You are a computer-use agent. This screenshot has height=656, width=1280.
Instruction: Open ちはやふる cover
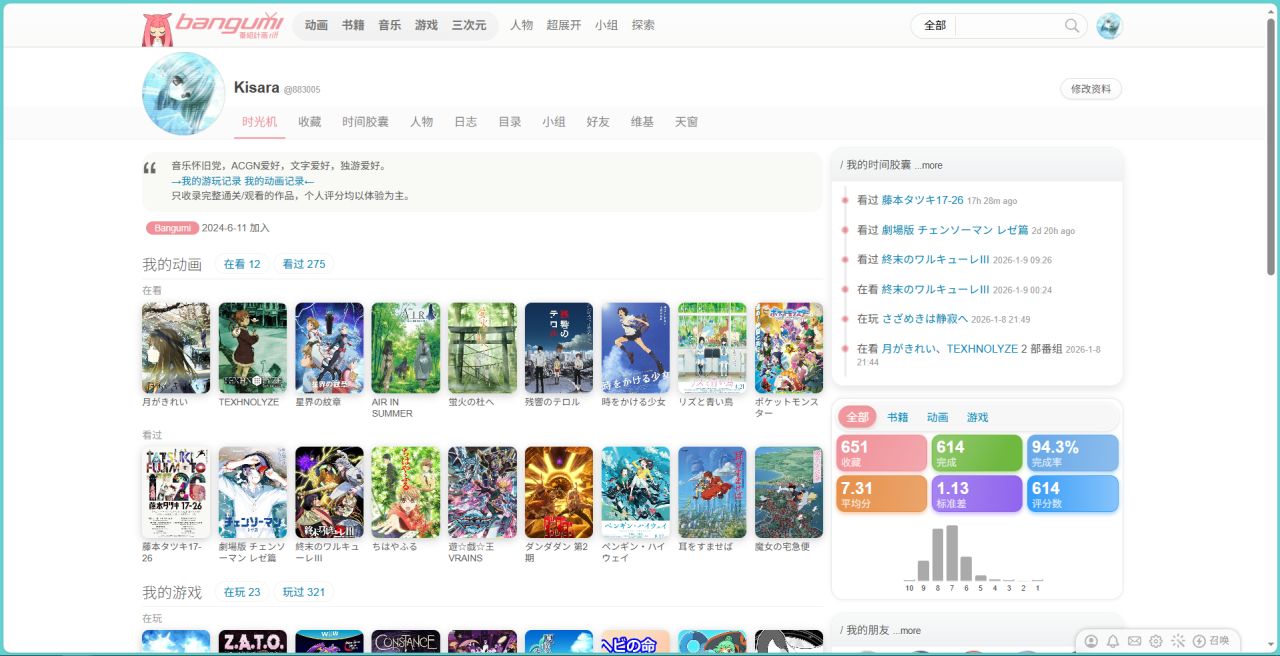tap(406, 493)
